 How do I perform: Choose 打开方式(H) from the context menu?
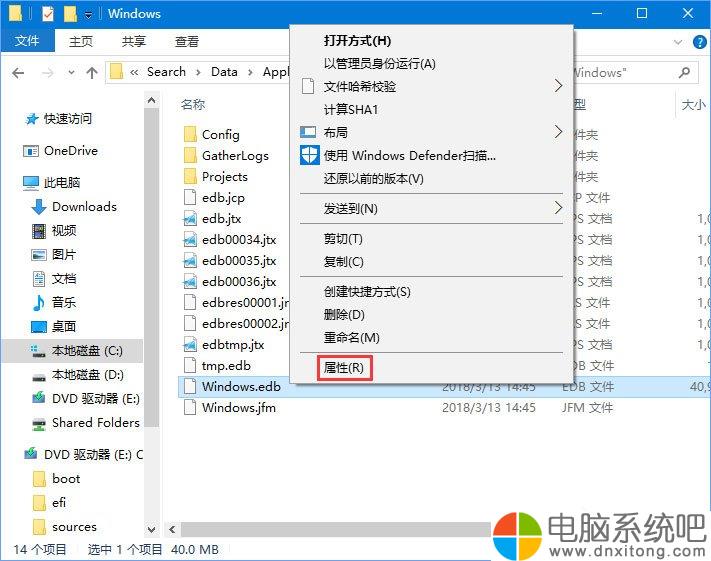[x=357, y=41]
